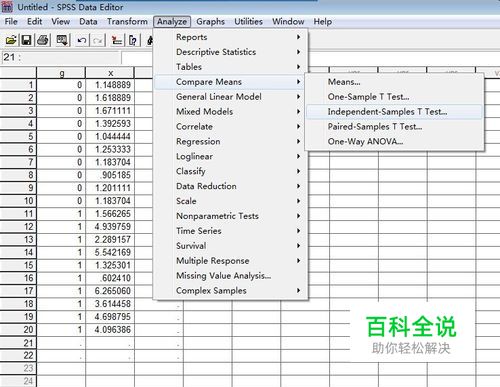Click cell value 1.671111

point(110,111)
